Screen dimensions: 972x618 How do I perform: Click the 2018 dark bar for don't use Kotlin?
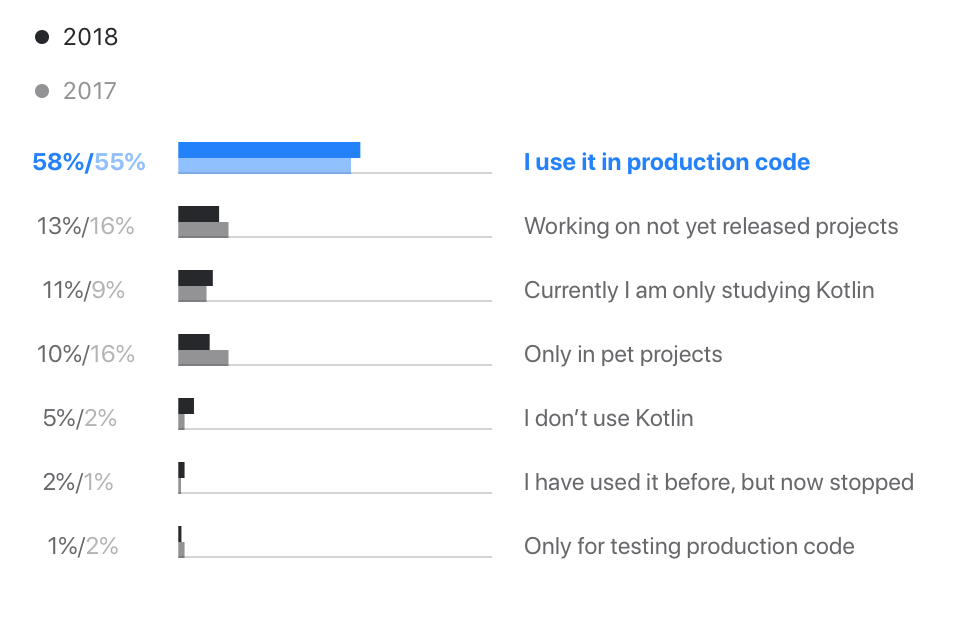point(186,406)
